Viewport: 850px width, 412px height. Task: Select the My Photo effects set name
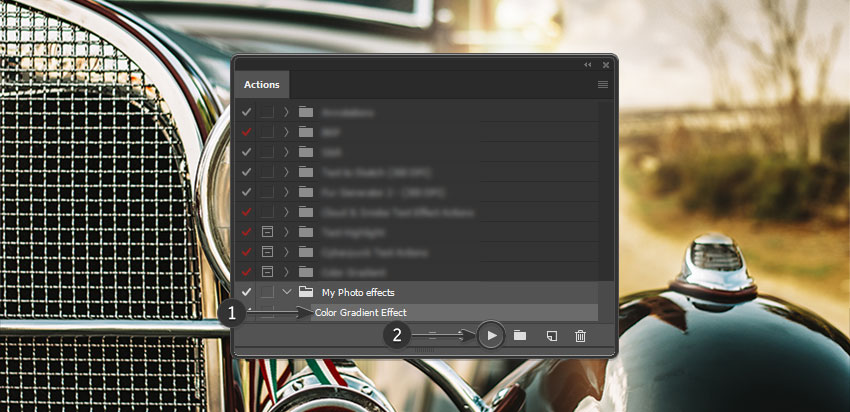[358, 292]
